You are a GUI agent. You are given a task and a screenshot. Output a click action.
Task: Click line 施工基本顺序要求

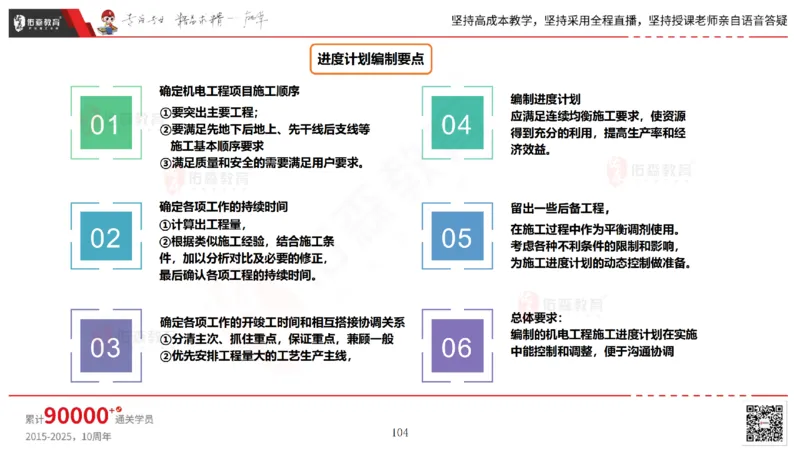coord(217,146)
